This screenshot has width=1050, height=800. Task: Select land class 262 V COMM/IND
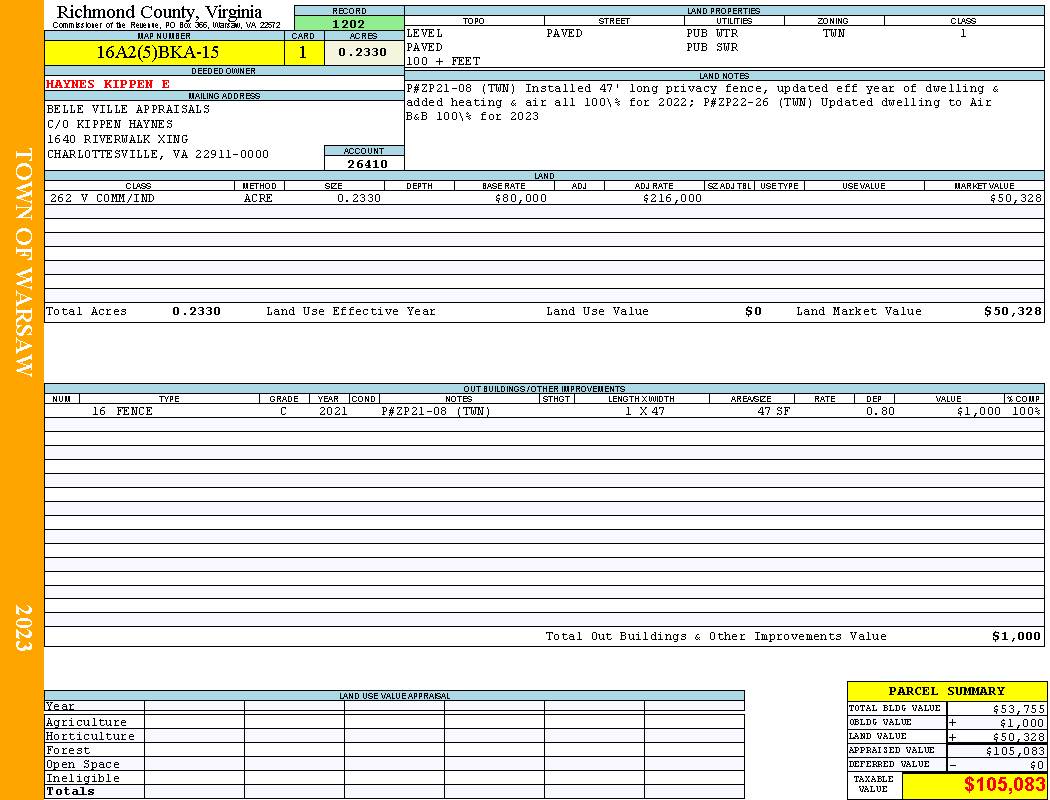click(x=100, y=199)
